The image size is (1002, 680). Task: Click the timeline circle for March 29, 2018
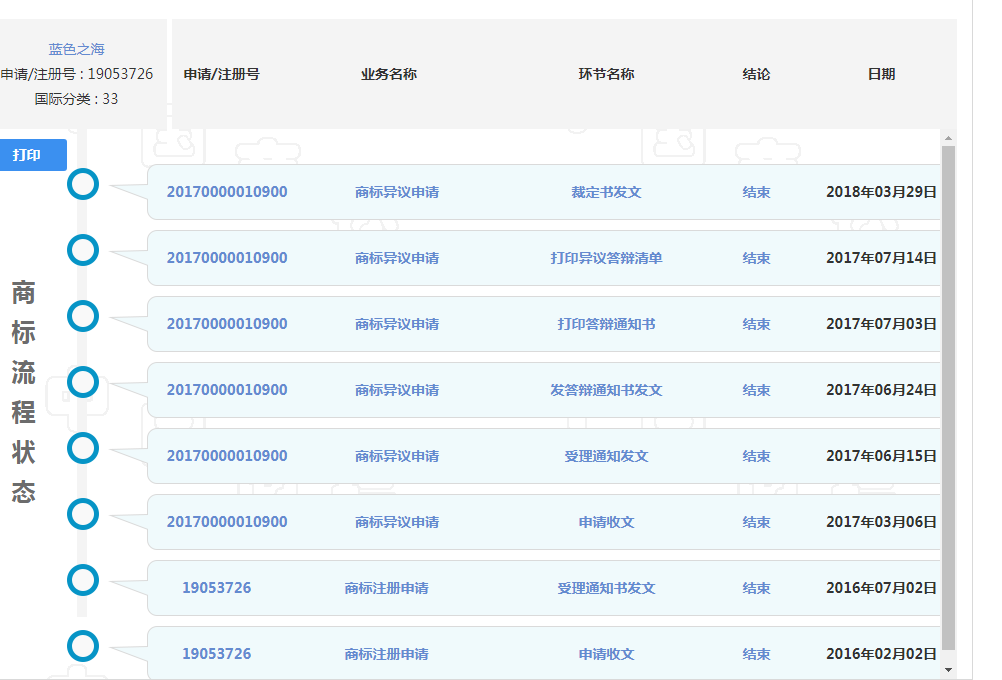point(83,184)
